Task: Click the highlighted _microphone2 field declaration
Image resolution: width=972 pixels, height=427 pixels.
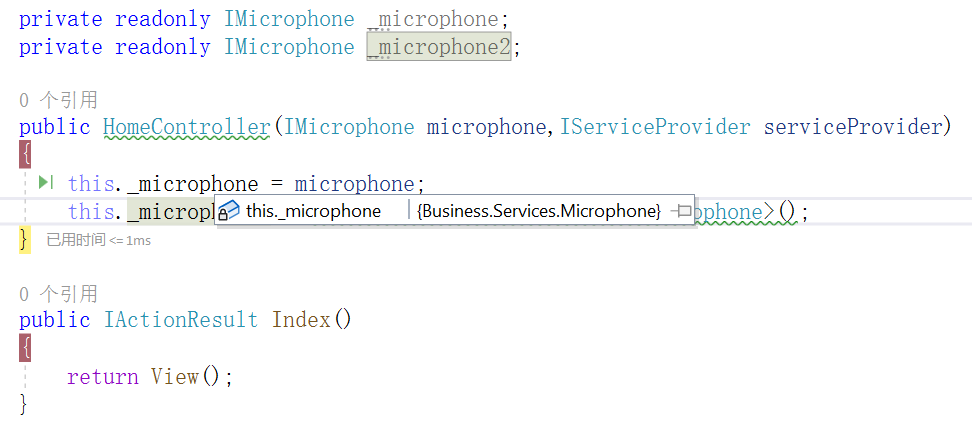Action: tap(439, 47)
